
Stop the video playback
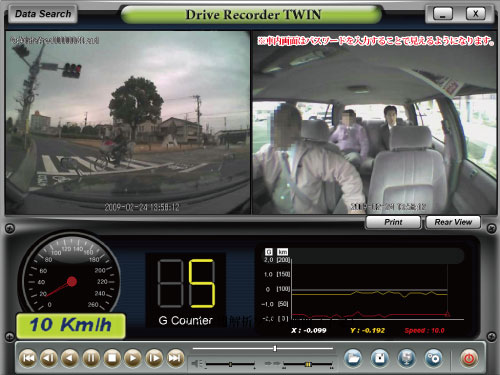[x=112, y=358]
